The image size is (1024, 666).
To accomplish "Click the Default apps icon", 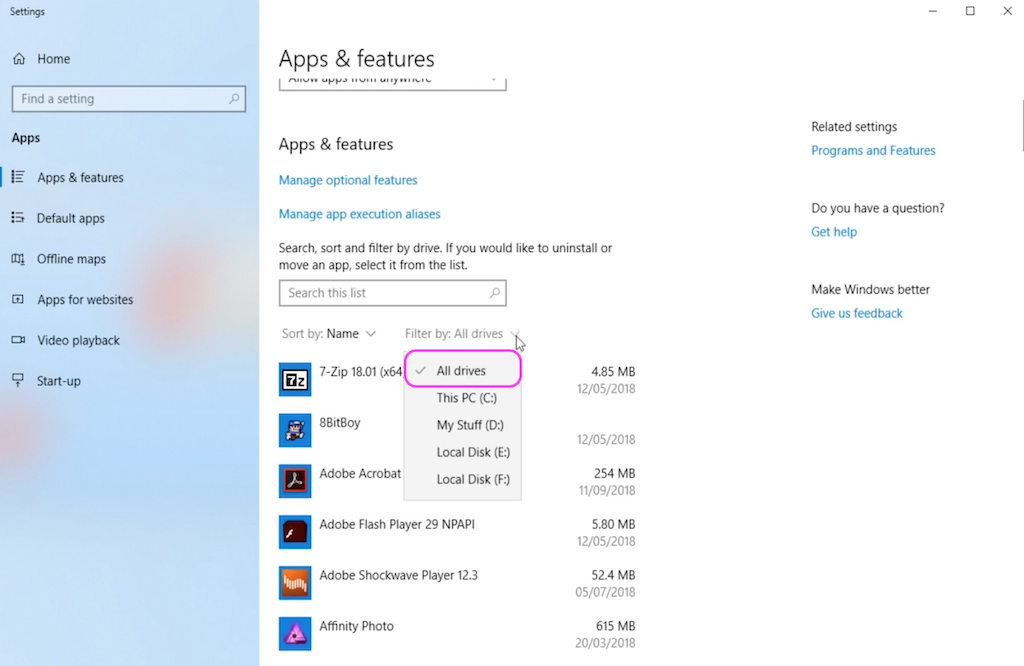I will [x=18, y=217].
